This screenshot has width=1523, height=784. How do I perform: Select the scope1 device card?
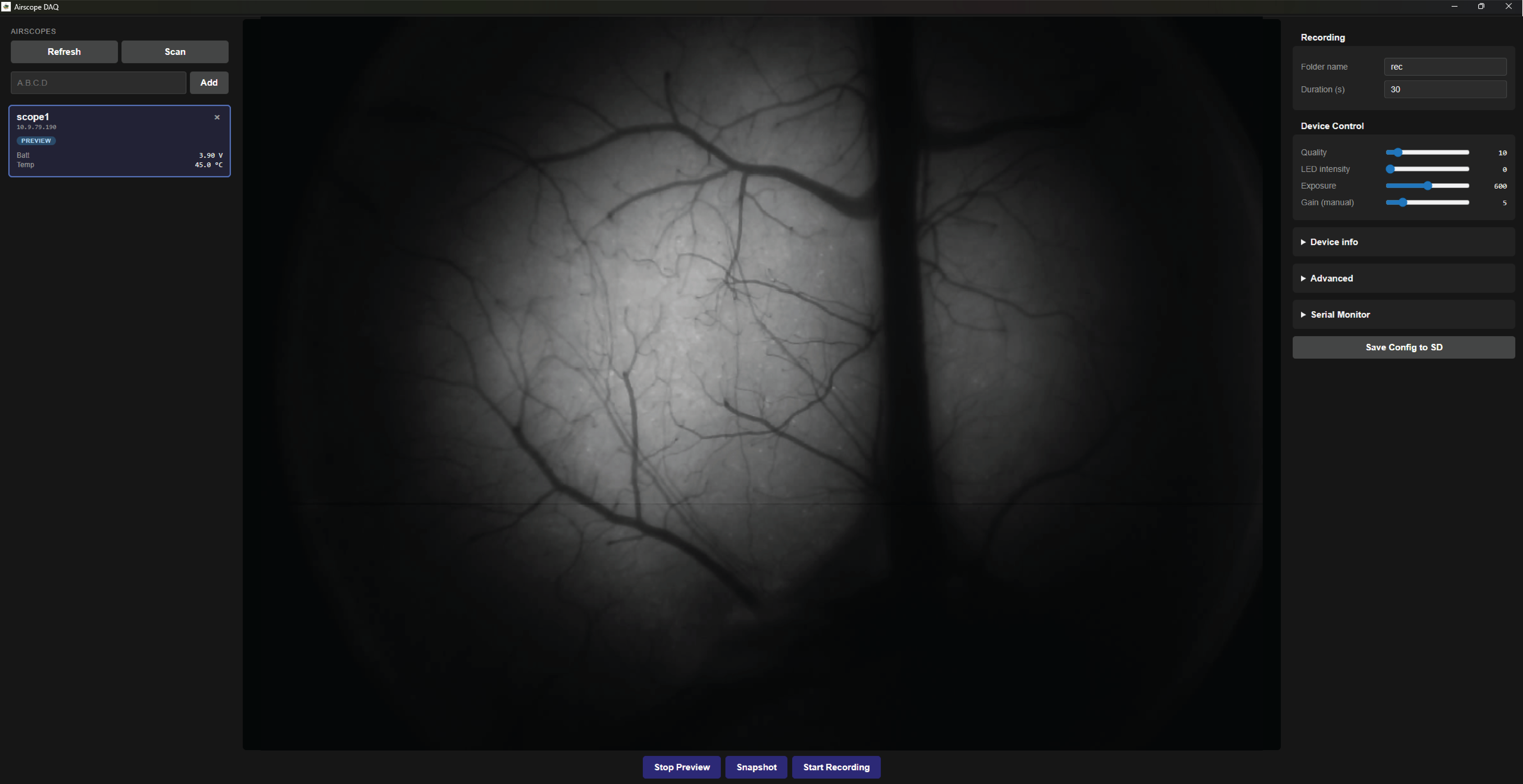tap(119, 141)
